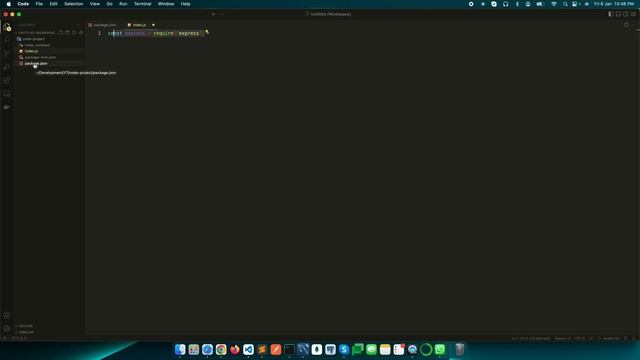Open the Manage gear in activity bar

[x=7, y=329]
